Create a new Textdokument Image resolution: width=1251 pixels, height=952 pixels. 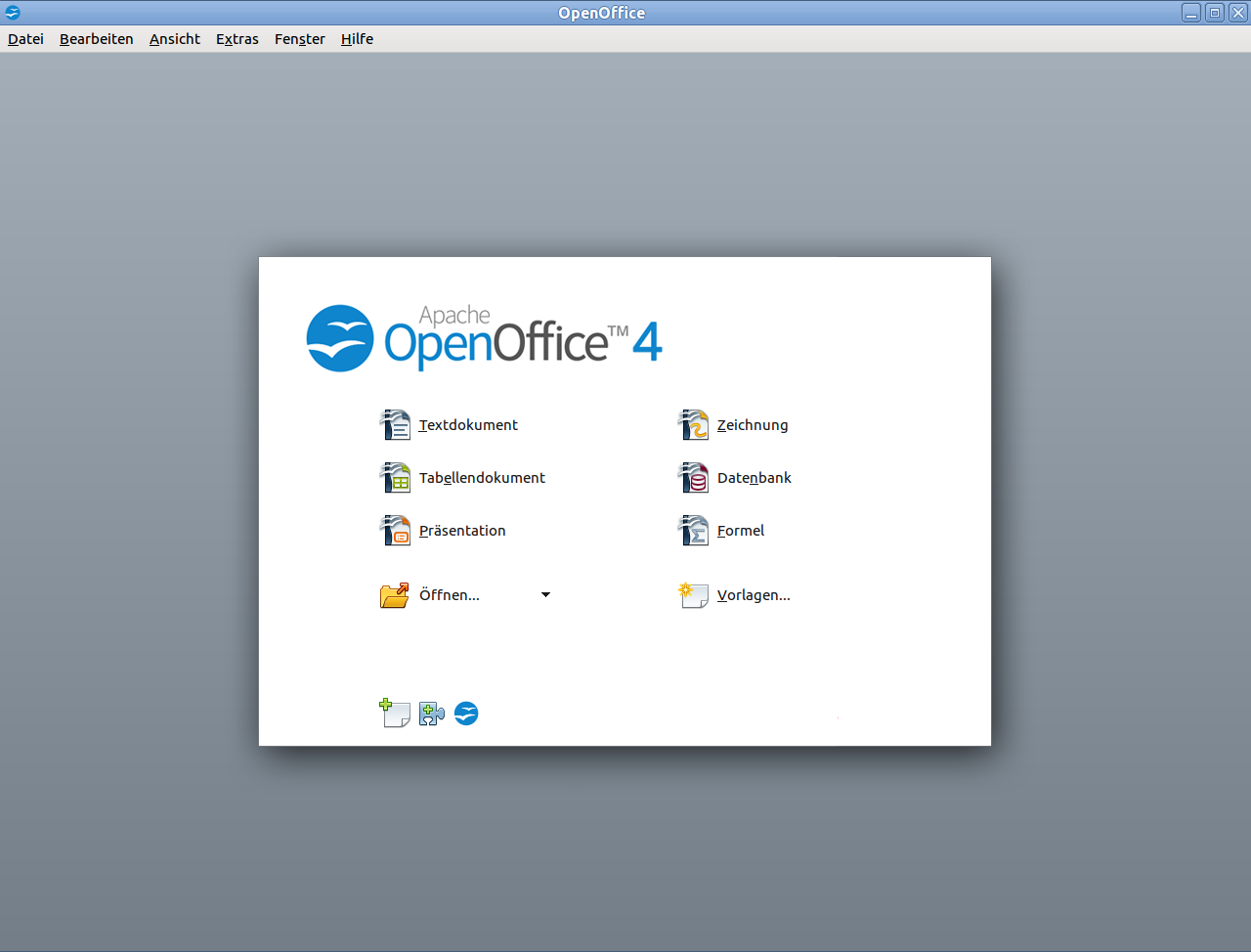(468, 425)
